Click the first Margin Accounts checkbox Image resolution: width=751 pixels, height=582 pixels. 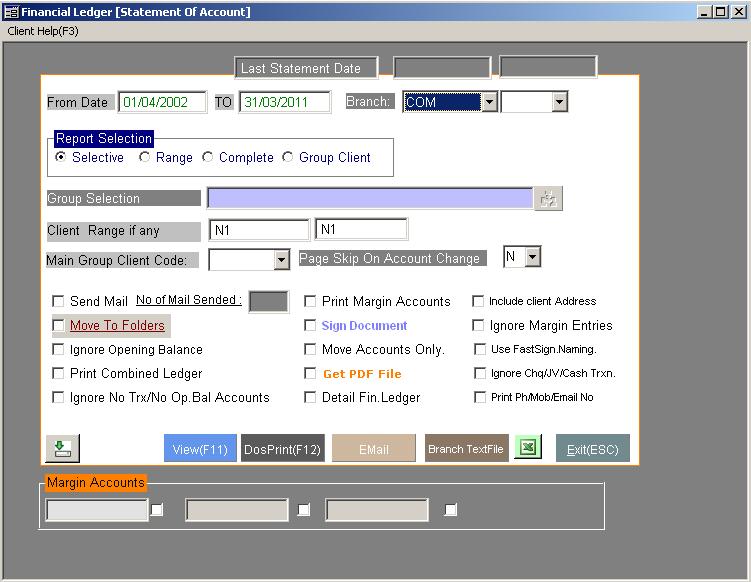156,510
